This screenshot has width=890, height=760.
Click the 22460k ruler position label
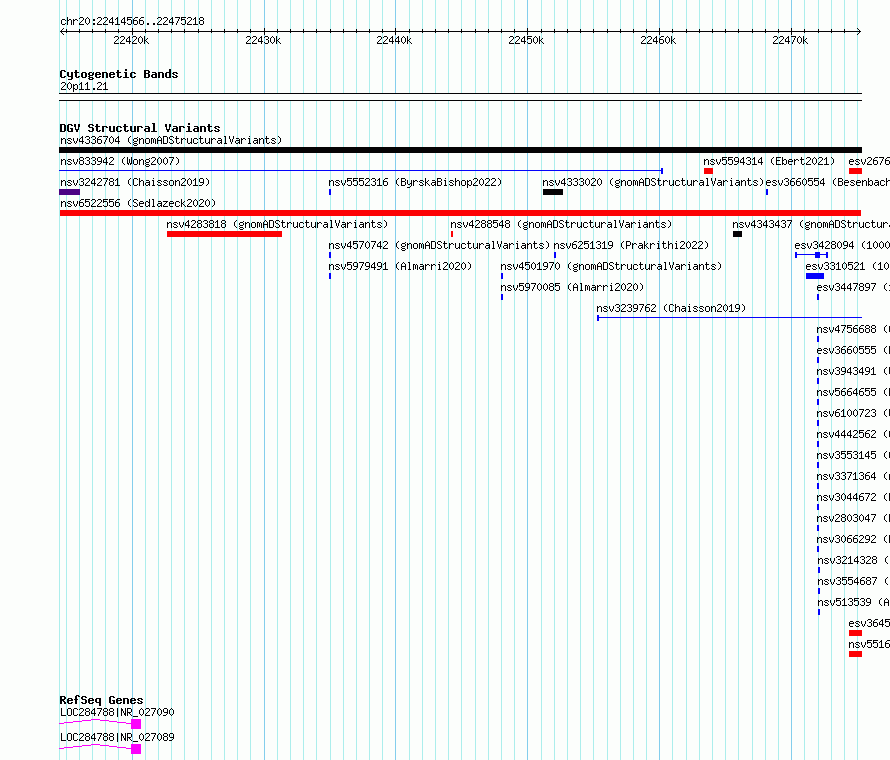[x=658, y=40]
